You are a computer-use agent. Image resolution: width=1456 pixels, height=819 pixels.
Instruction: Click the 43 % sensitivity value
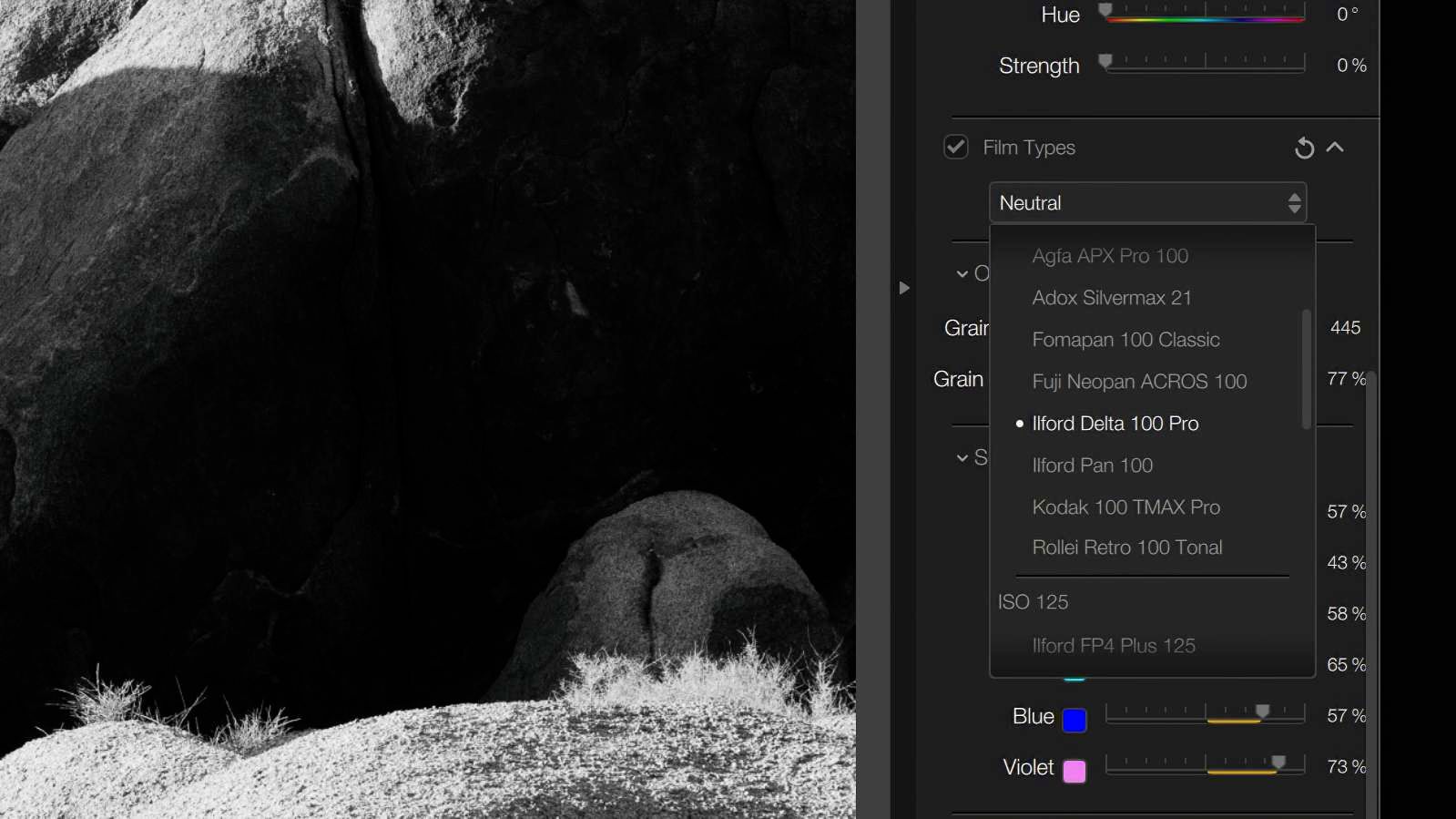coord(1347,563)
